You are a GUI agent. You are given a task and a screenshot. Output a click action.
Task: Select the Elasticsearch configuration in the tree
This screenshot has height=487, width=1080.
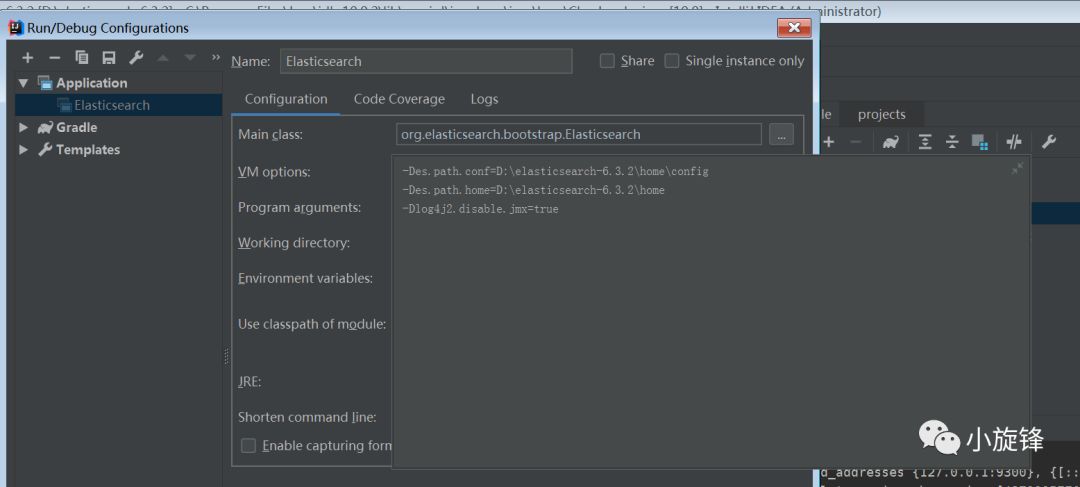[112, 105]
